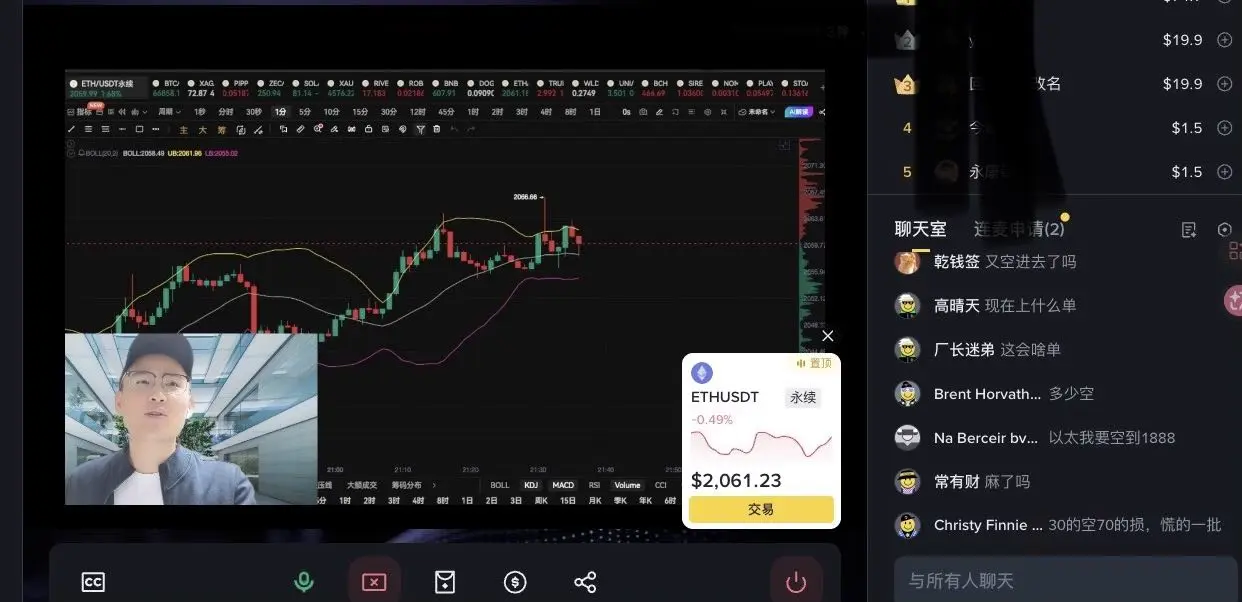Viewport: 1242px width, 602px height.
Task: Click the 永续 perpetual tag
Action: (x=803, y=397)
